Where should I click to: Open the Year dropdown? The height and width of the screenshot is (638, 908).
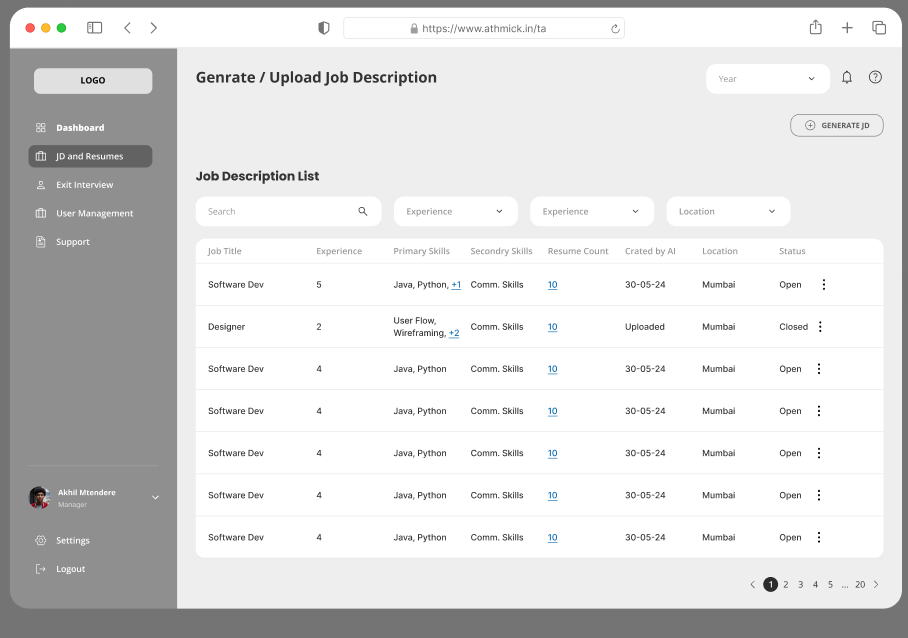pos(767,79)
